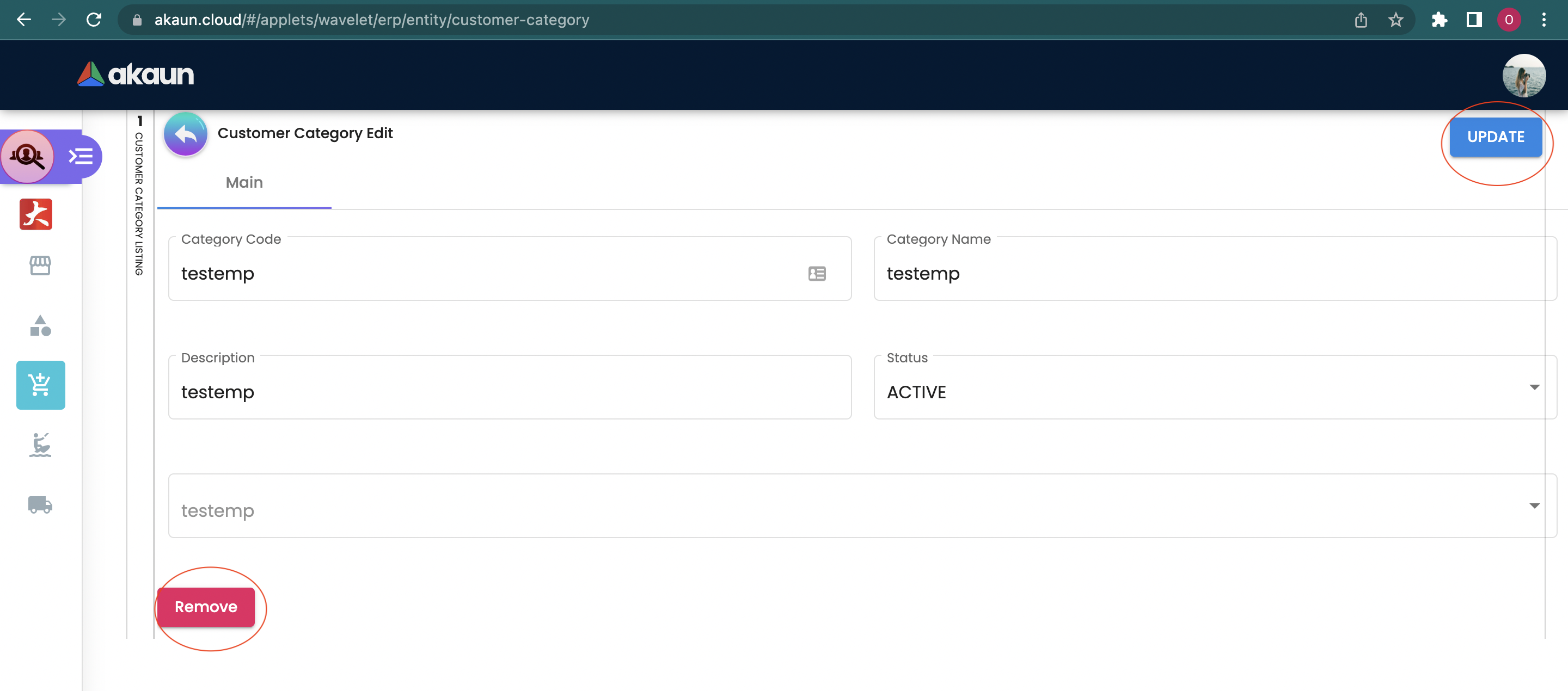1568x691 pixels.
Task: Click into the Category Name field
Action: tap(1214, 274)
